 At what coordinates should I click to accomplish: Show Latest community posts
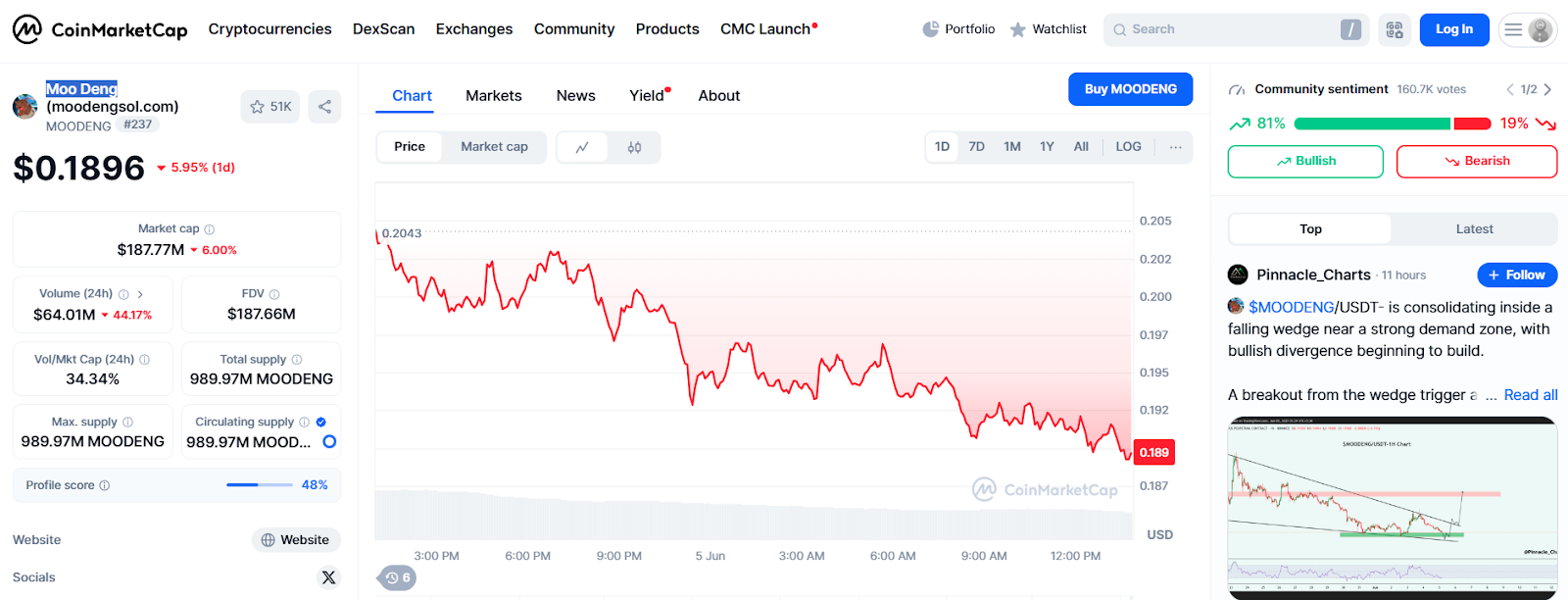pos(1474,229)
